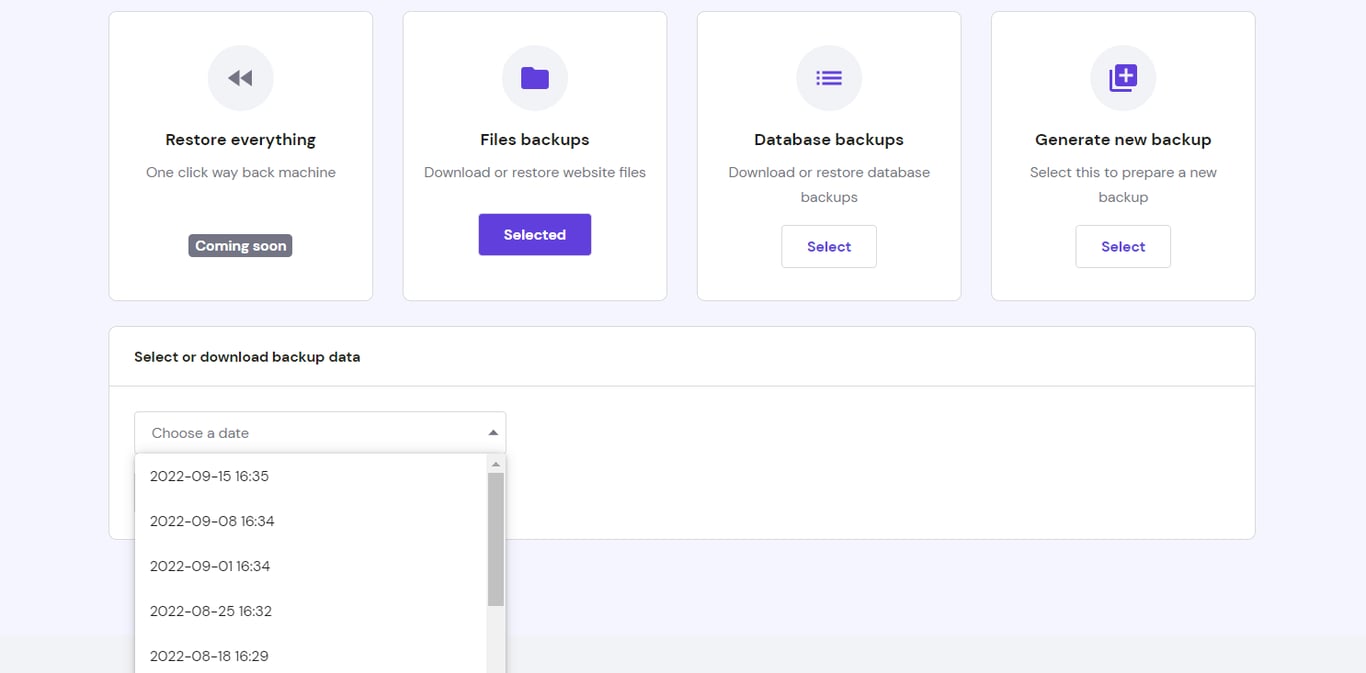Enable Database backups with its Select button
Viewport: 1366px width, 673px height.
pos(828,246)
